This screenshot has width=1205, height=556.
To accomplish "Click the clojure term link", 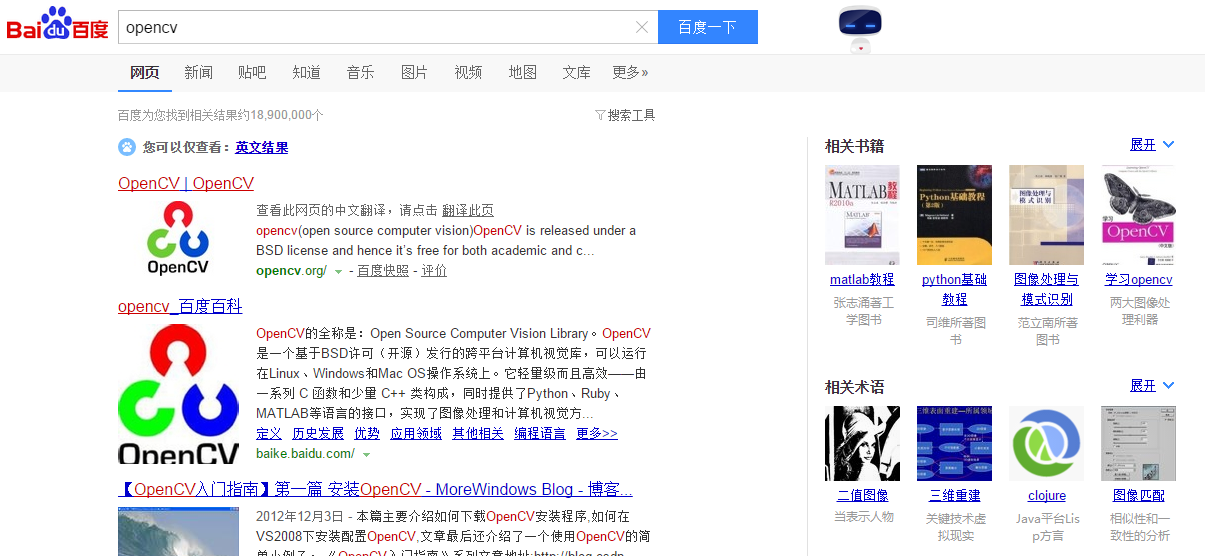I will point(1046,496).
